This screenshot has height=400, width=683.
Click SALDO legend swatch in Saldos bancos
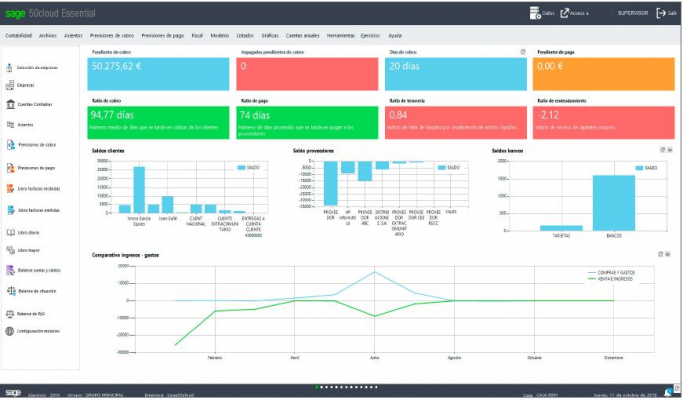click(639, 168)
